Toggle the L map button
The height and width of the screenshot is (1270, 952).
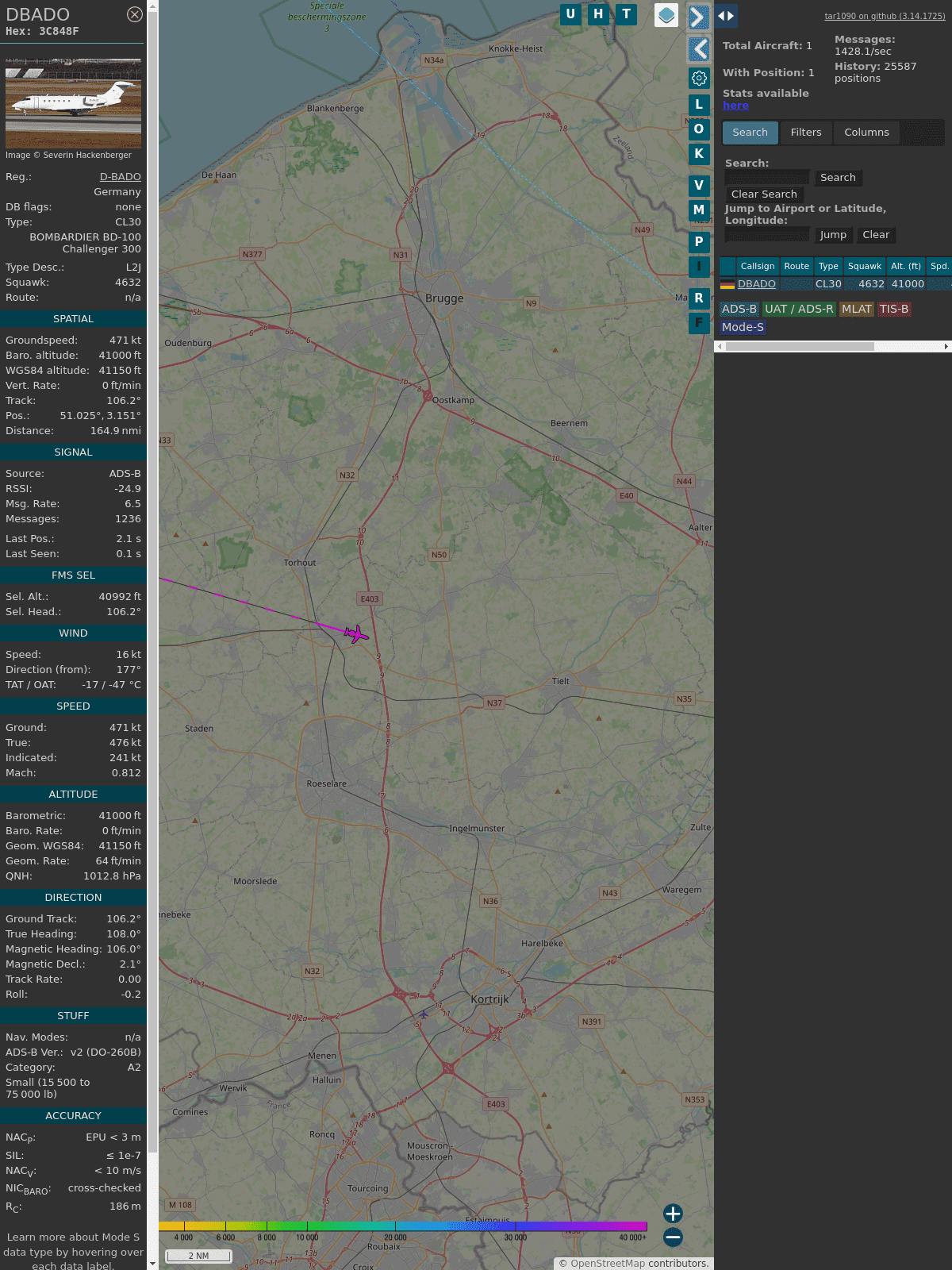coord(699,104)
